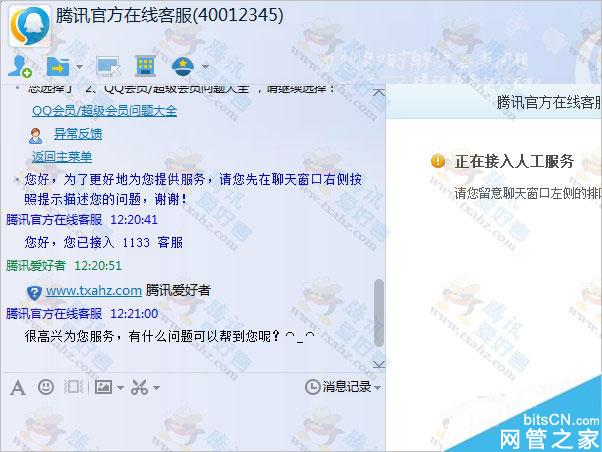602x452 pixels.
Task: Expand the send picture dropdown arrow
Action: coord(120,387)
